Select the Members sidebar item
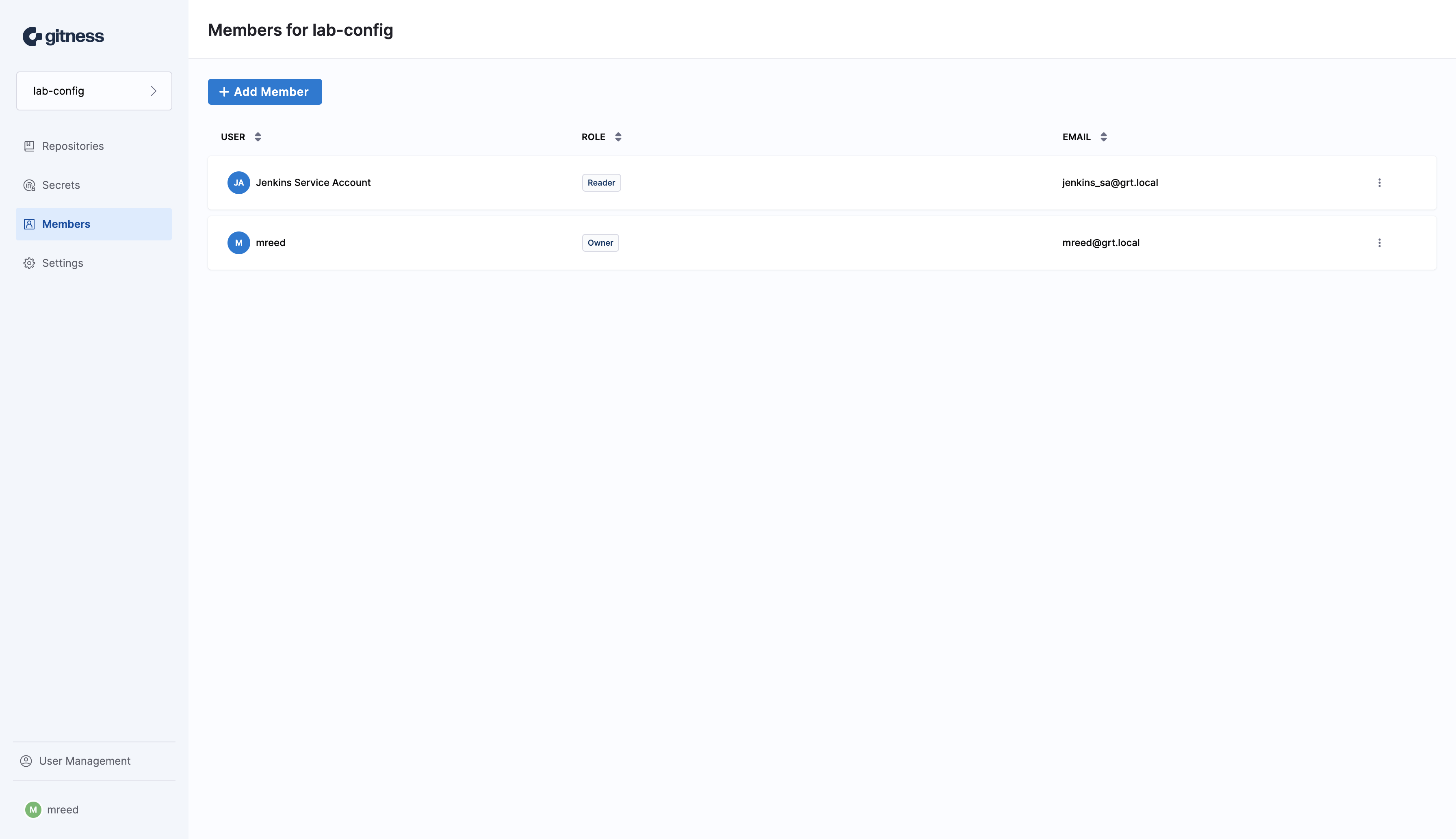Screen dimensions: 1456x839 tap(94, 224)
